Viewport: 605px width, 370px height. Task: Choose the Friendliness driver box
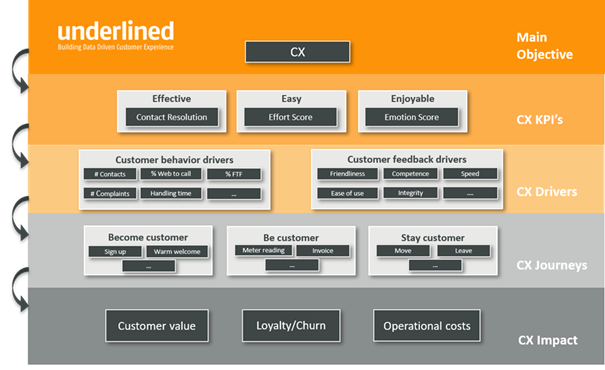(x=347, y=174)
